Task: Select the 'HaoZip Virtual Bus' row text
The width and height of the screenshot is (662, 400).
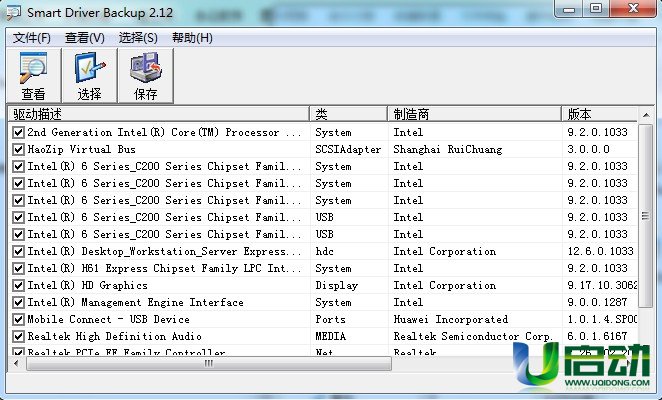Action: tap(81, 149)
